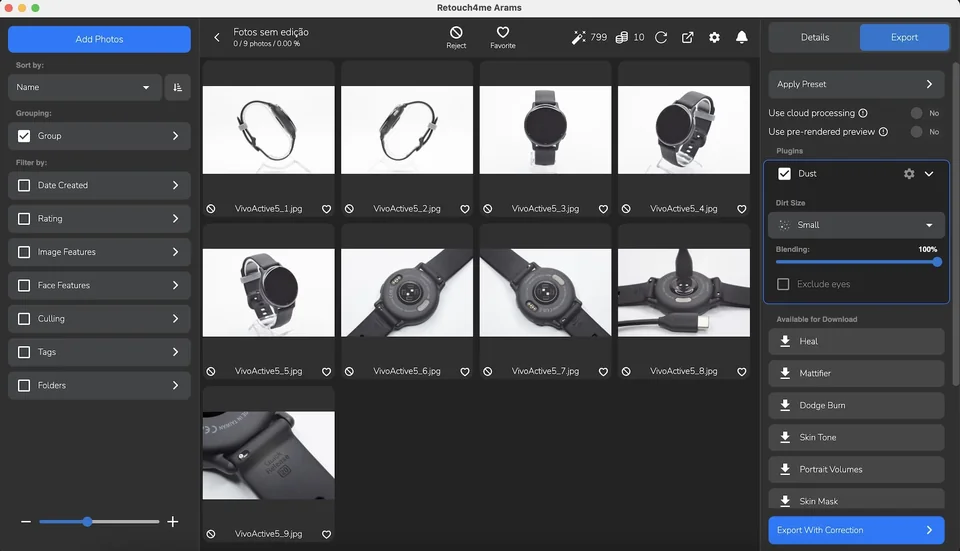Click cloud processing info icon

pyautogui.click(x=863, y=113)
